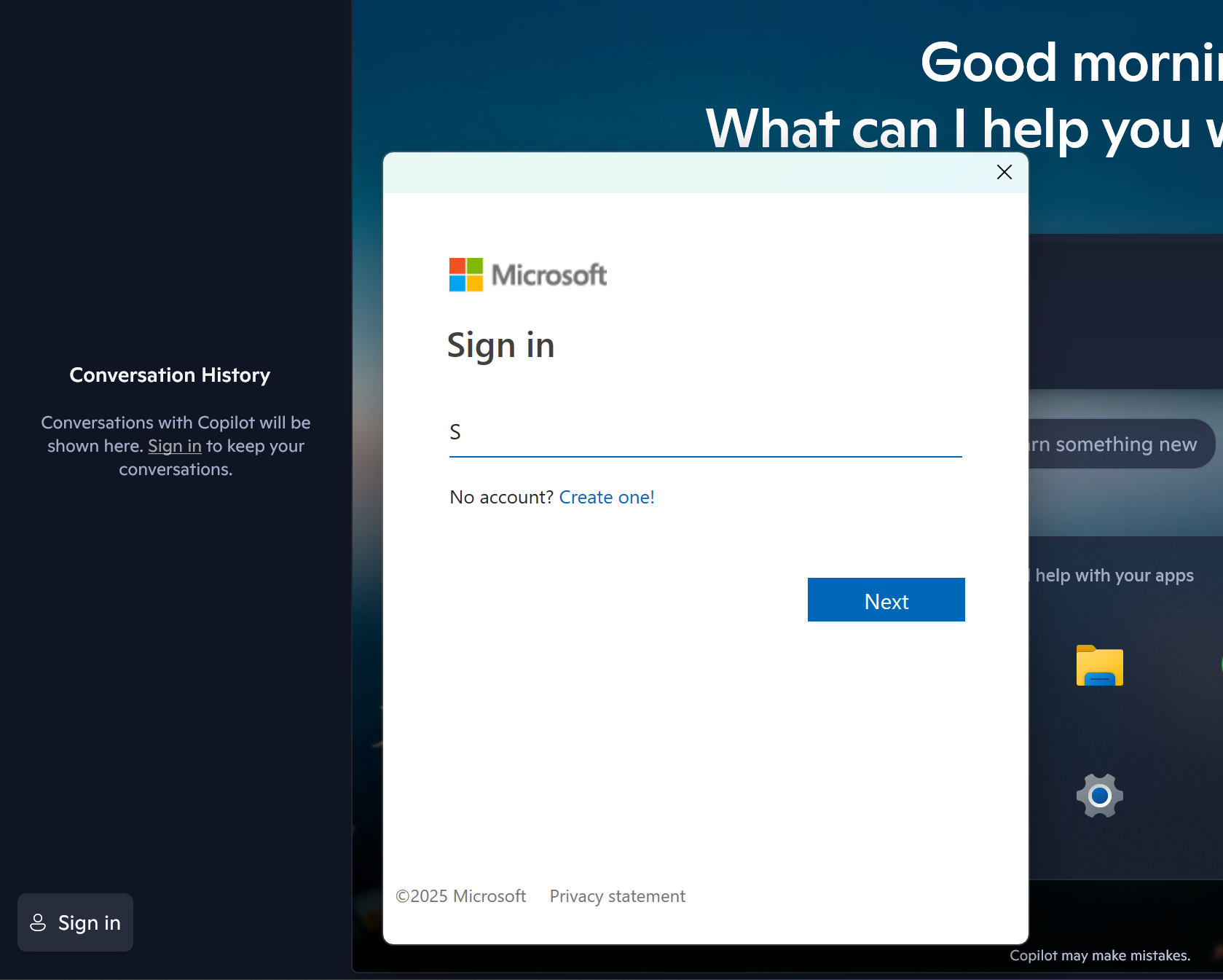Open the File Explorer folder icon
Screen dimensions: 1223x980
click(1099, 666)
